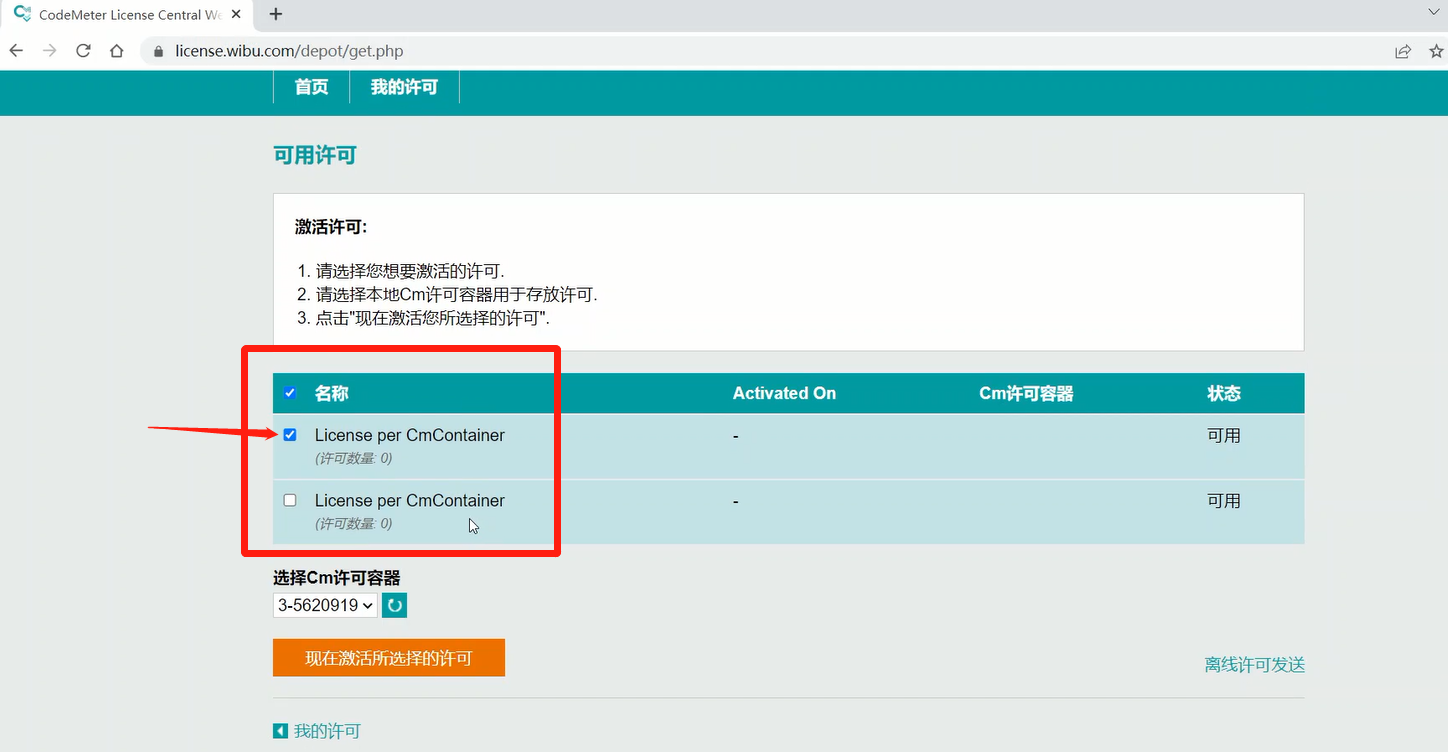Click the 选择Cm许可容器 label
The height and width of the screenshot is (752, 1448).
tap(337, 577)
